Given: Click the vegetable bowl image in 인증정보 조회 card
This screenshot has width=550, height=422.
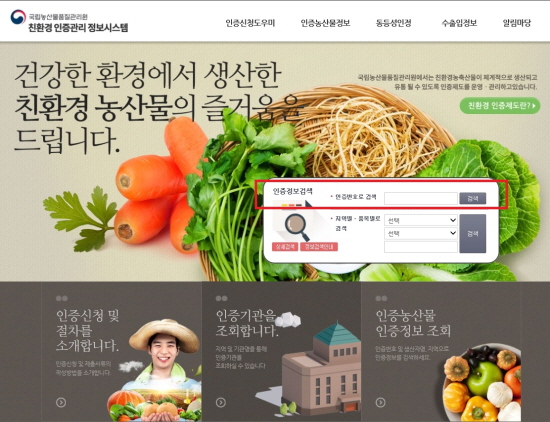Looking at the screenshot, I should tap(482, 383).
